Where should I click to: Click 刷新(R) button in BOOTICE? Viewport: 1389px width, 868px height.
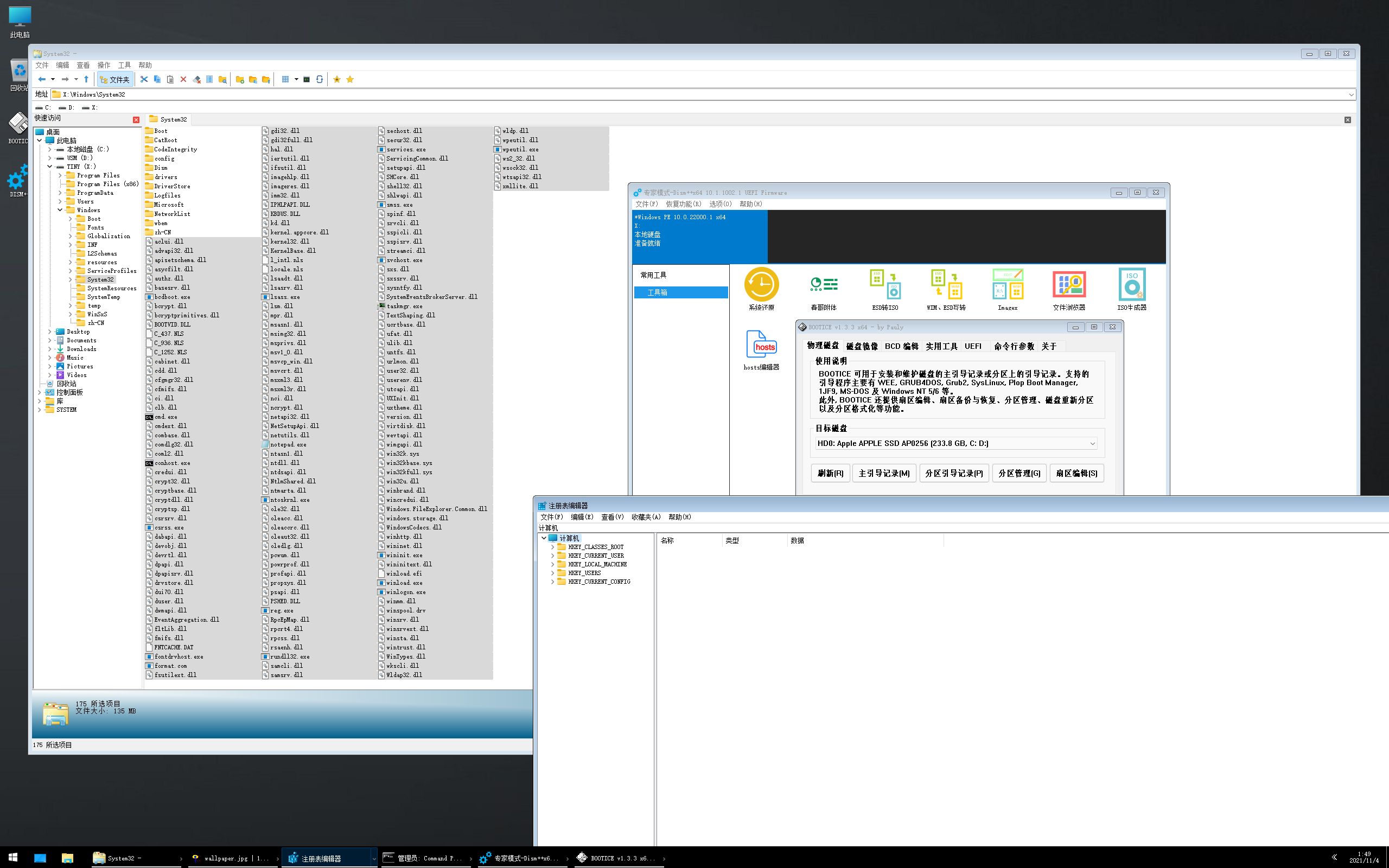[x=830, y=473]
